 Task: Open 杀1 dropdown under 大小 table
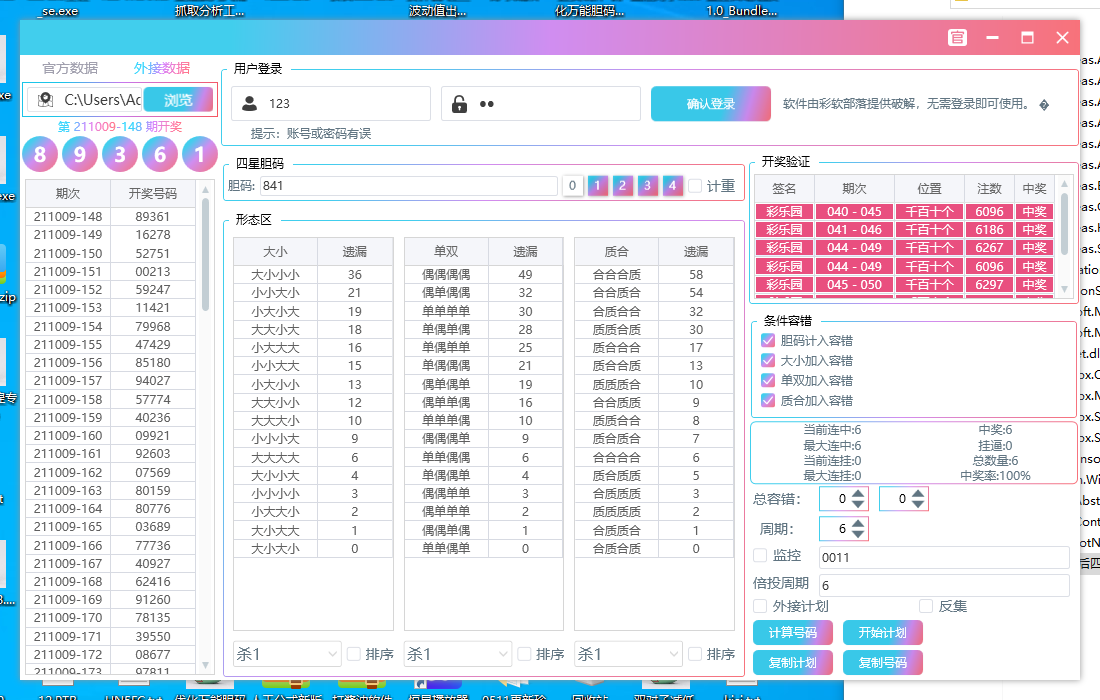(287, 654)
